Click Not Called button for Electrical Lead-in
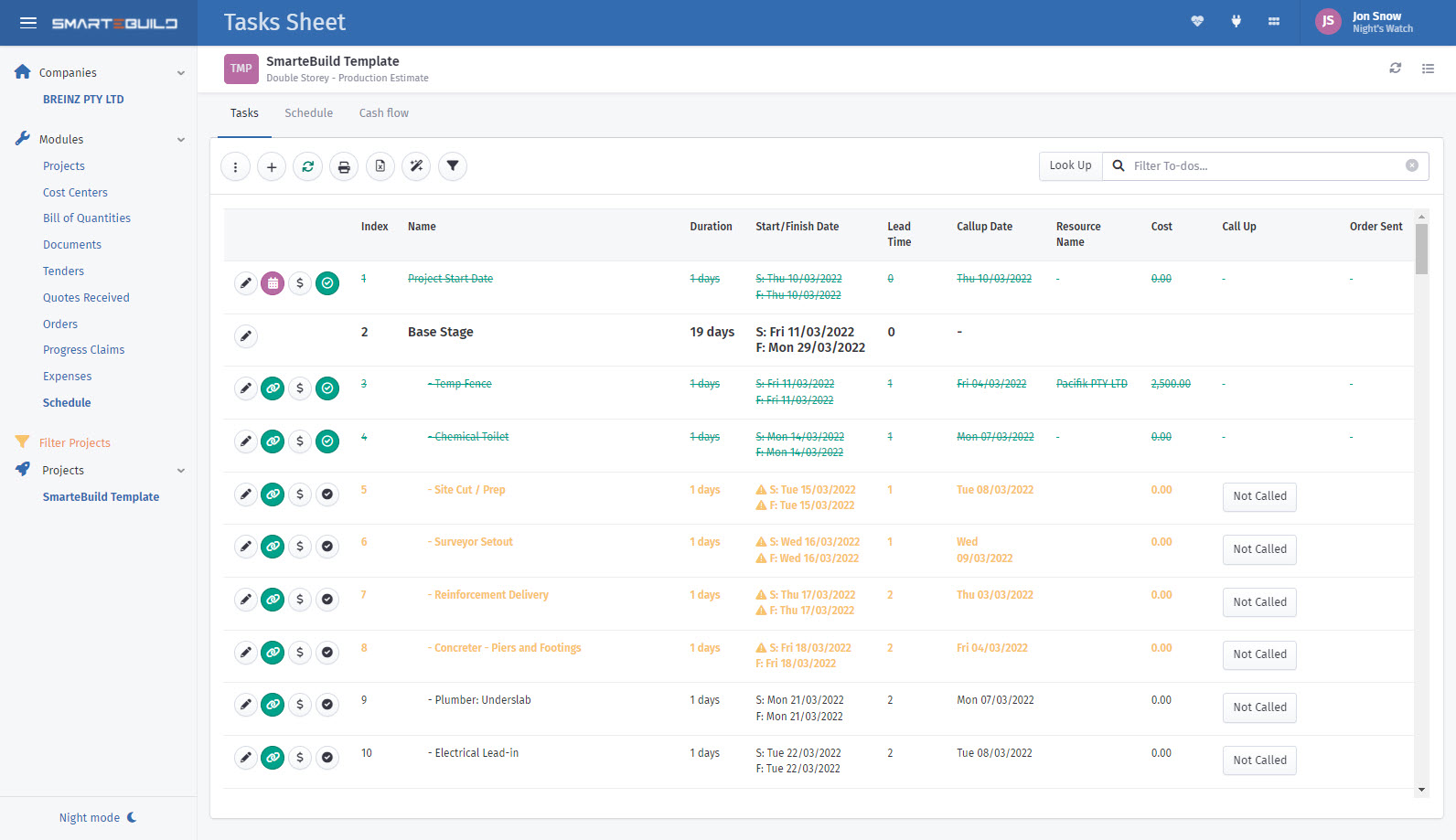 point(1259,760)
